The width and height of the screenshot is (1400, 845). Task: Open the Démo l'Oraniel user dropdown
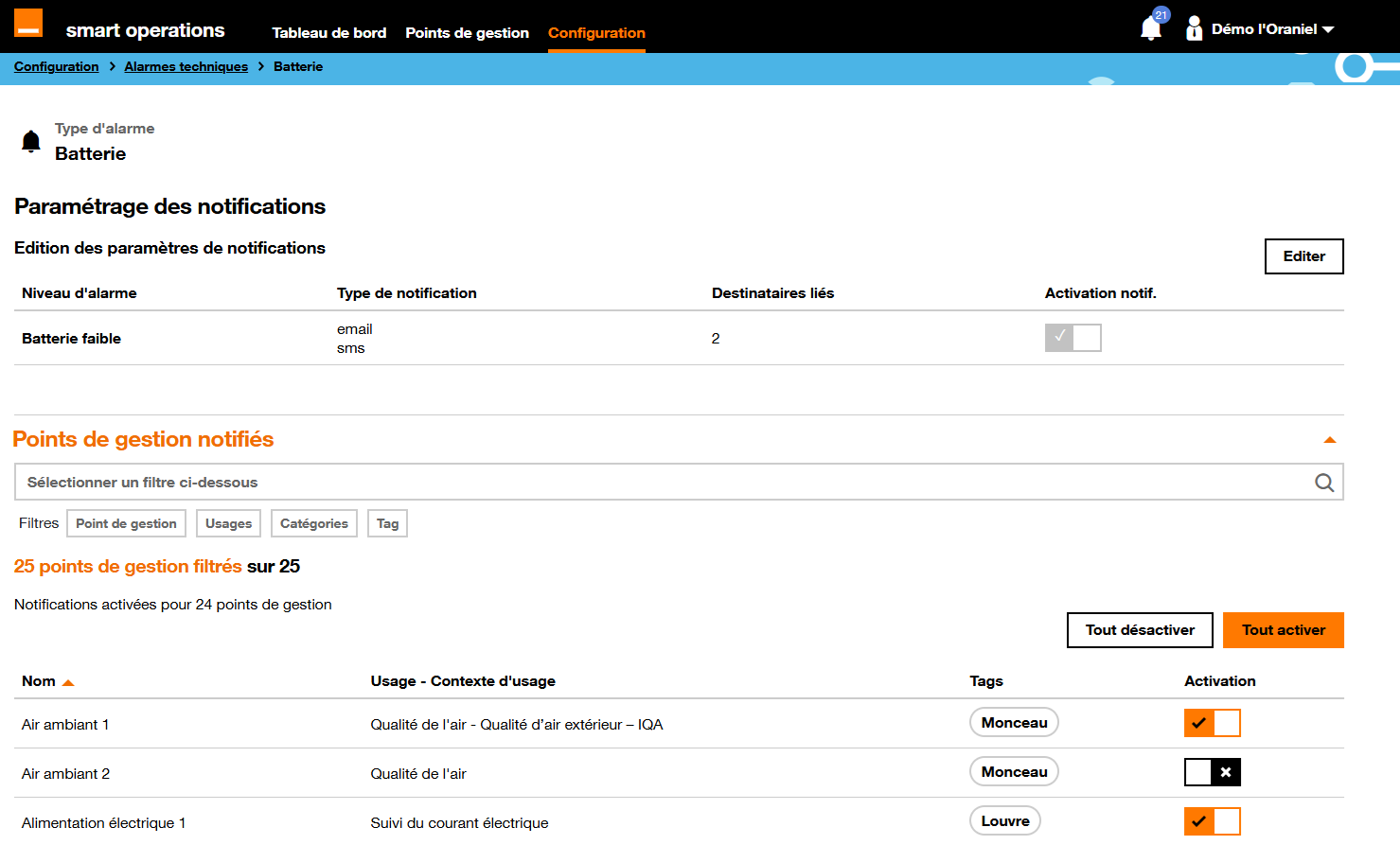(1272, 29)
